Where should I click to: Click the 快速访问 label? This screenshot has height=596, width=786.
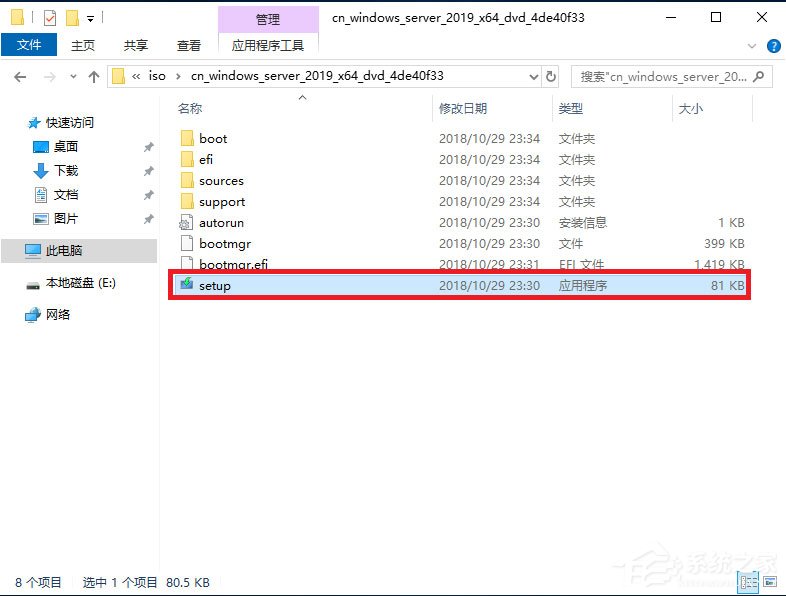point(70,123)
